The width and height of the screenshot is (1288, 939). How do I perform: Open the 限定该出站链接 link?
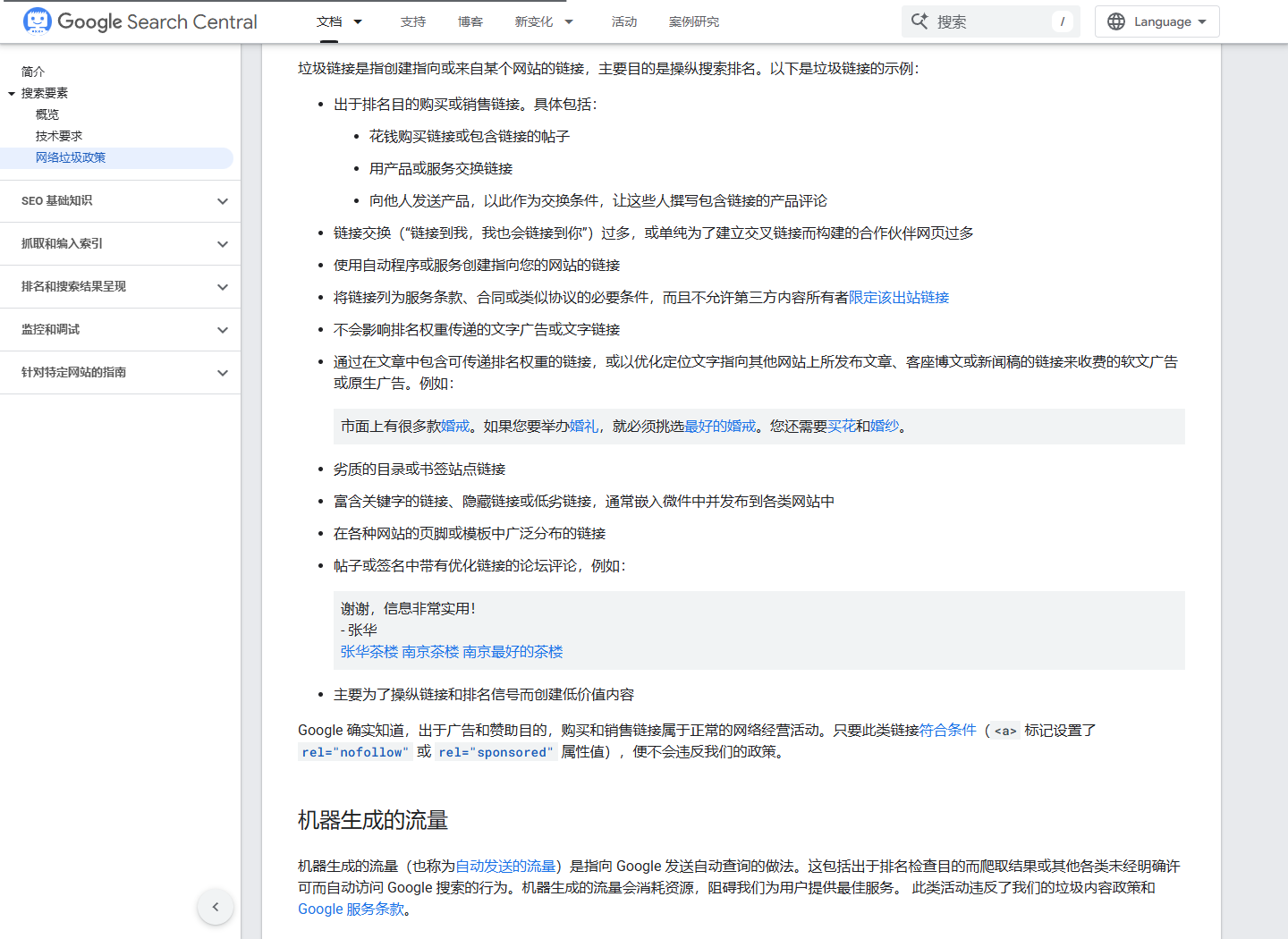tap(899, 298)
